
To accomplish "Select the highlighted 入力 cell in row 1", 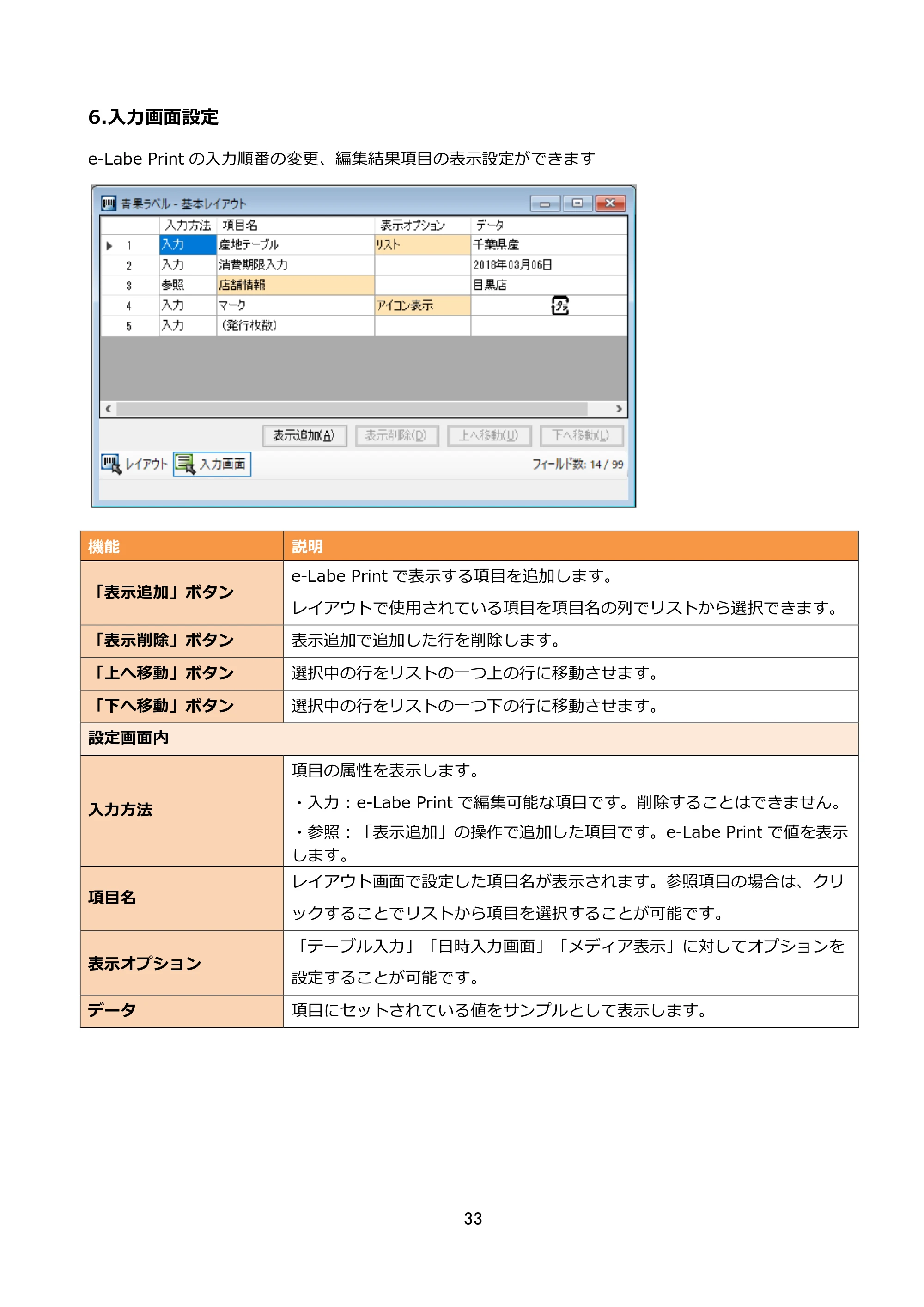I will 188,245.
